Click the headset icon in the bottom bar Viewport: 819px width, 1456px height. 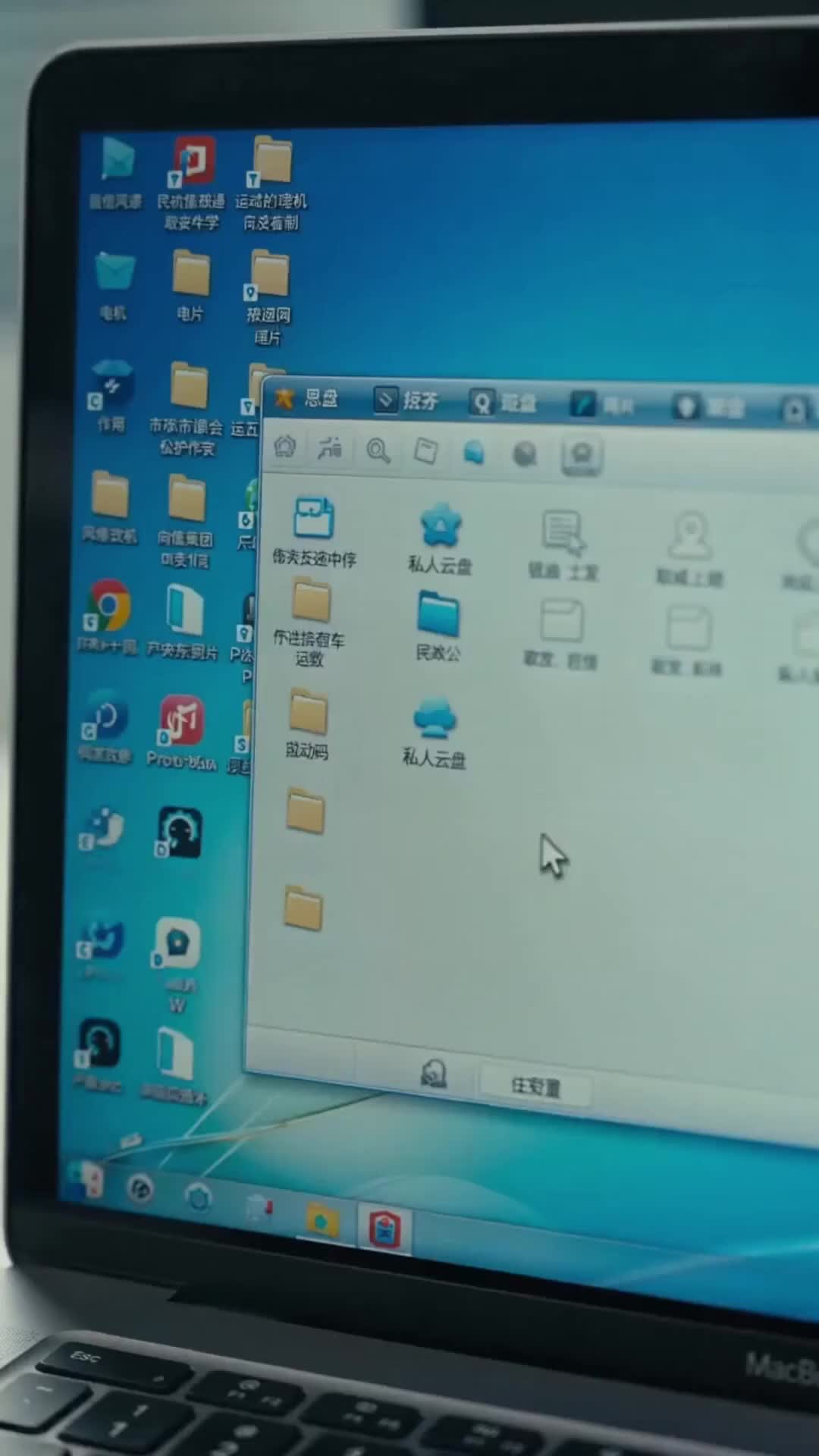click(433, 1074)
